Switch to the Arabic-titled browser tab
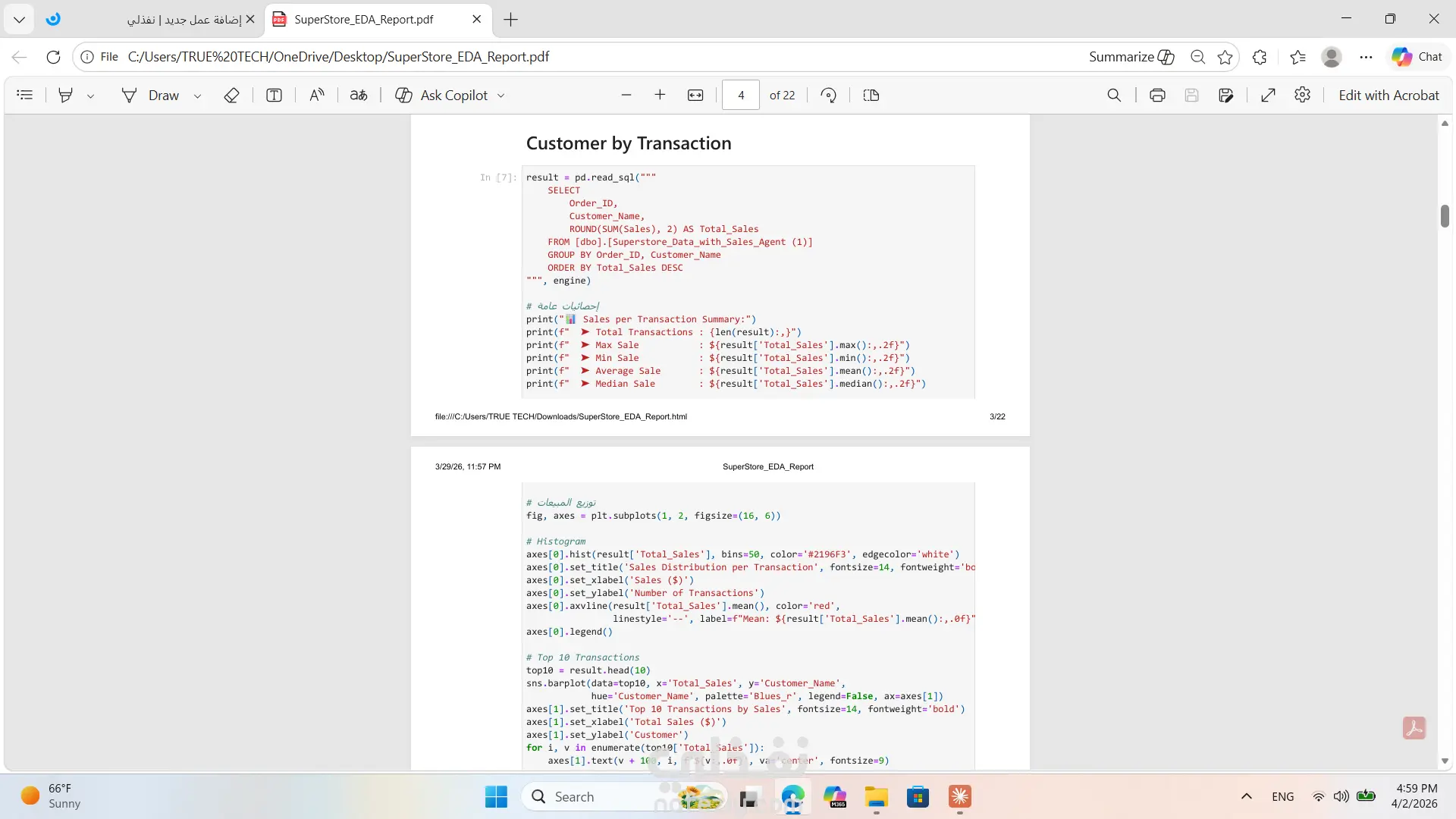Image resolution: width=1456 pixels, height=819 pixels. (184, 20)
